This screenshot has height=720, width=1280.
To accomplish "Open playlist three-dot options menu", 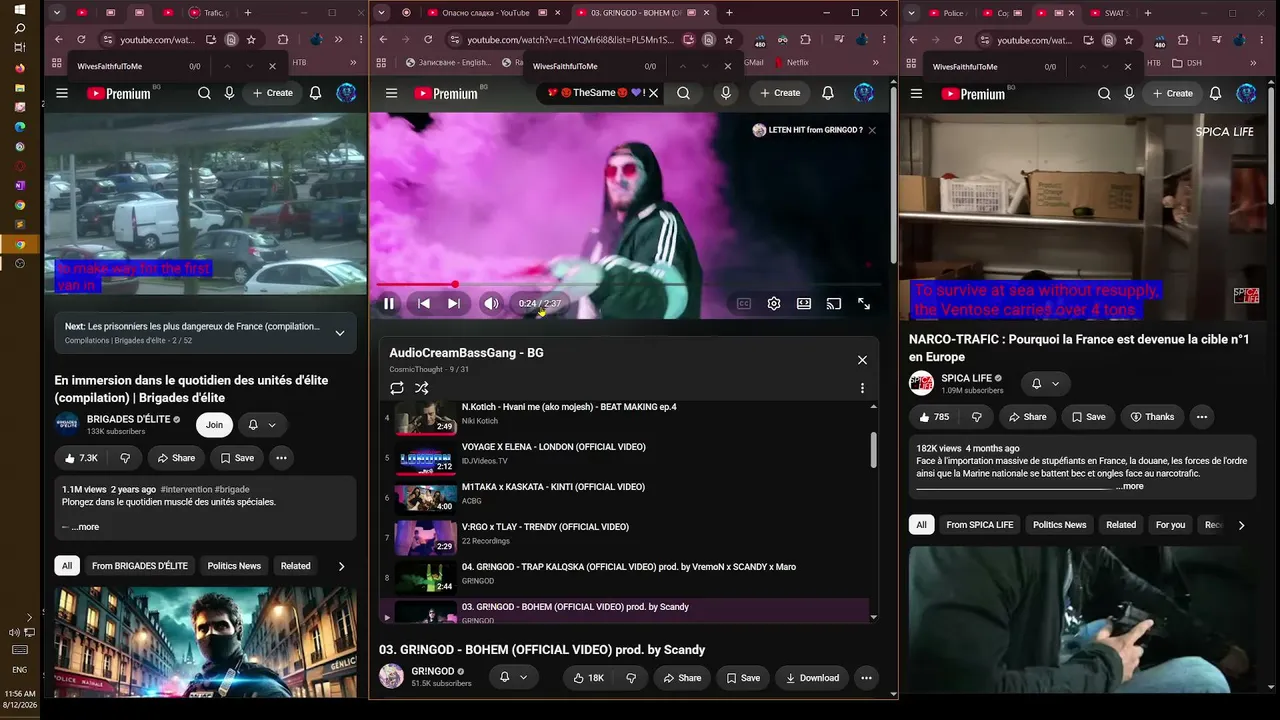I will [862, 388].
